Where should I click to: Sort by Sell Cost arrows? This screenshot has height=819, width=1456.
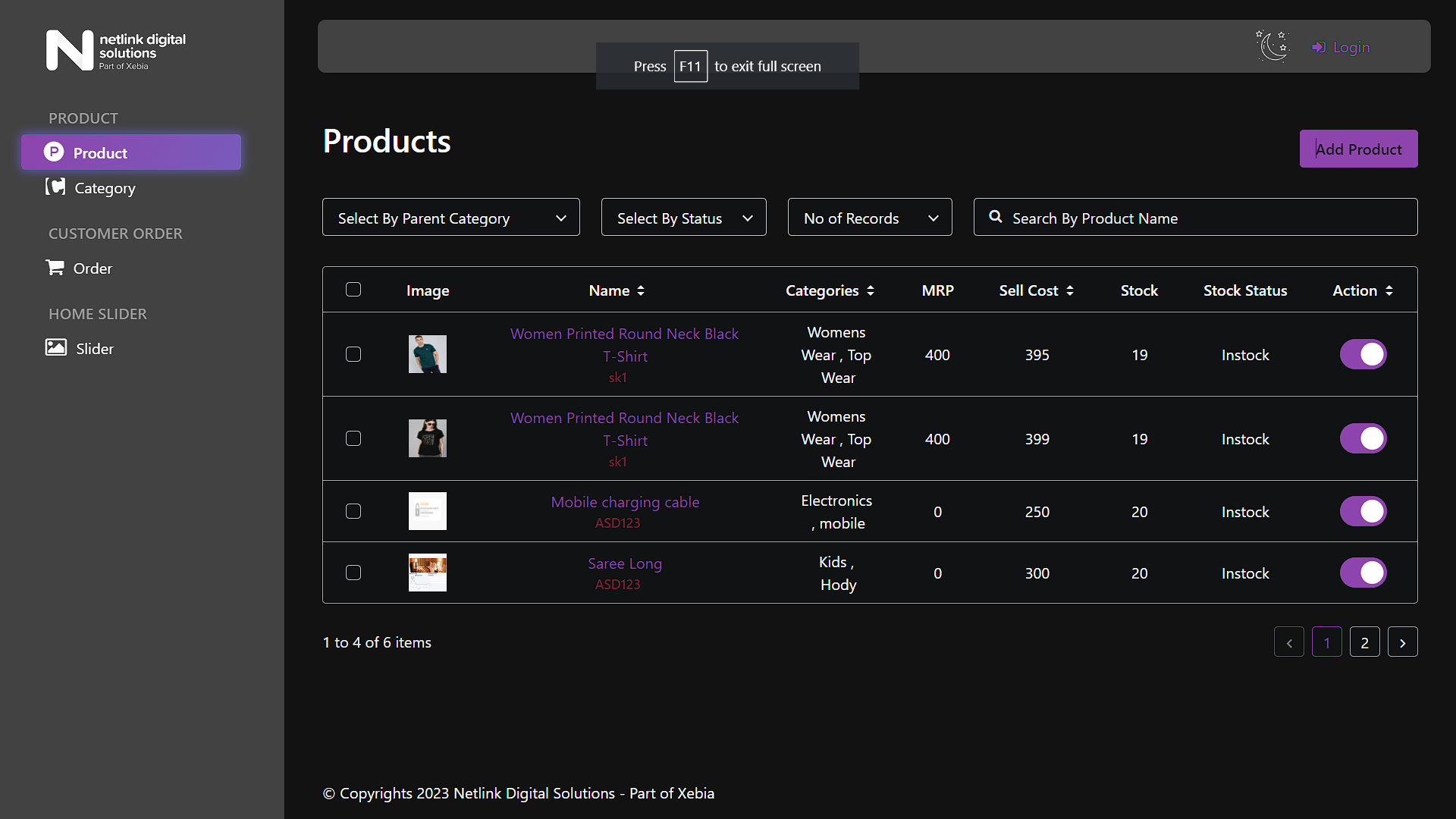coord(1070,290)
